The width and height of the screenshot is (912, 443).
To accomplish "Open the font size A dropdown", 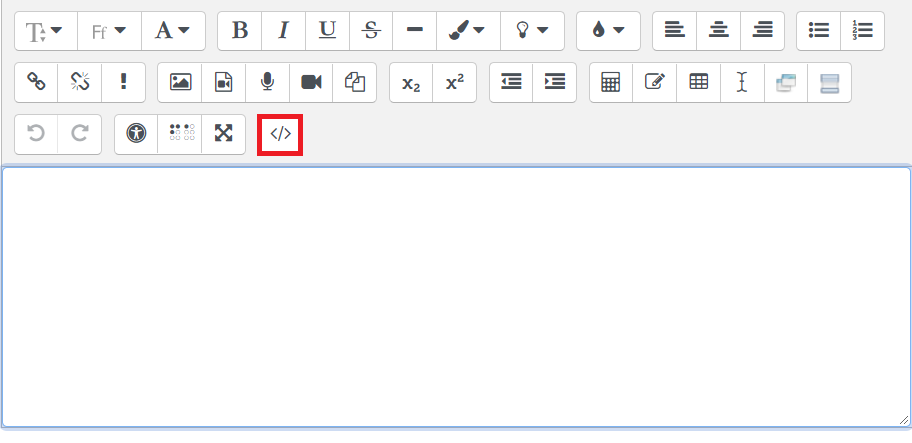I will [x=173, y=31].
